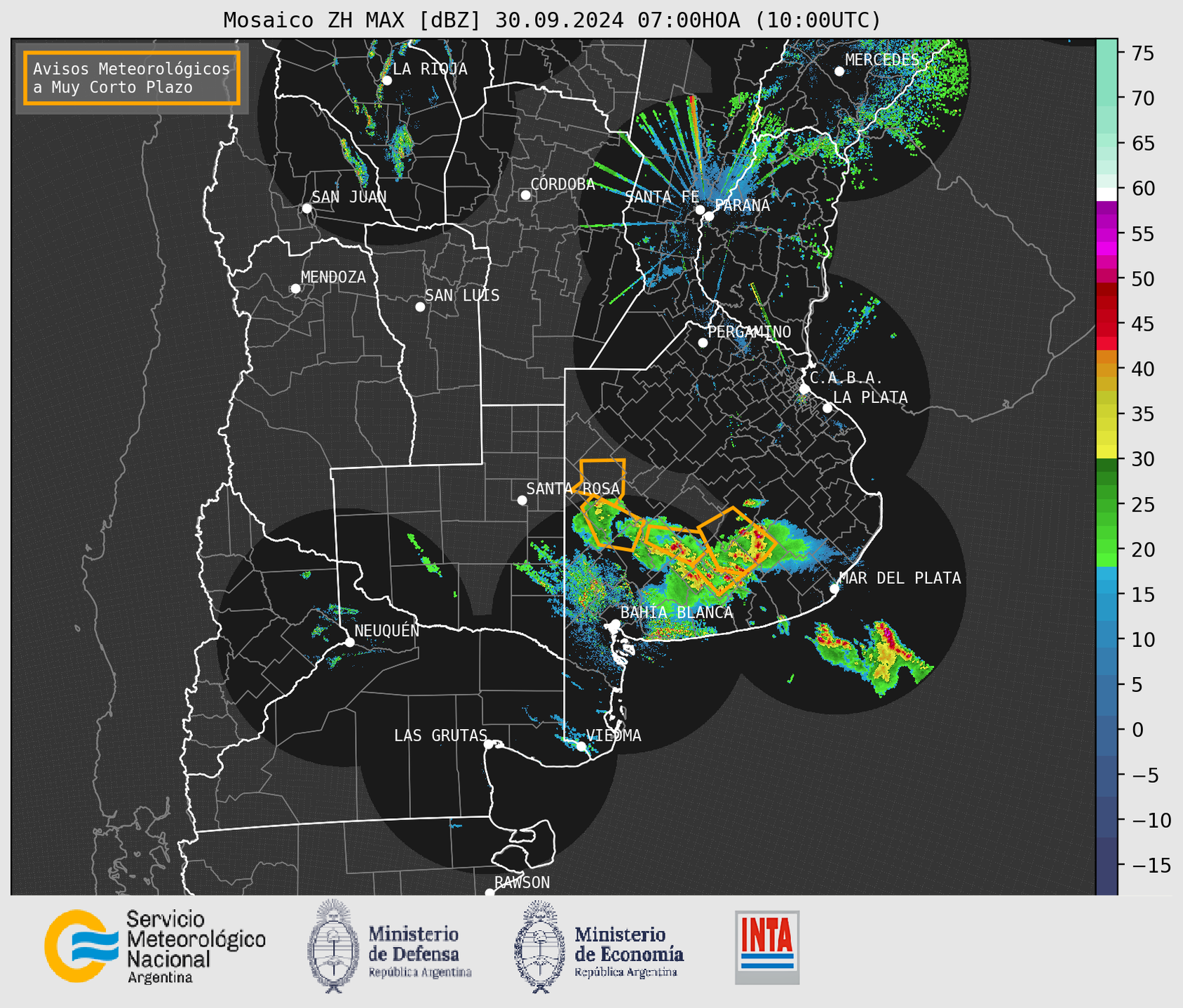Pick the magenta 55 dBZ band on the color scale

1107,234
